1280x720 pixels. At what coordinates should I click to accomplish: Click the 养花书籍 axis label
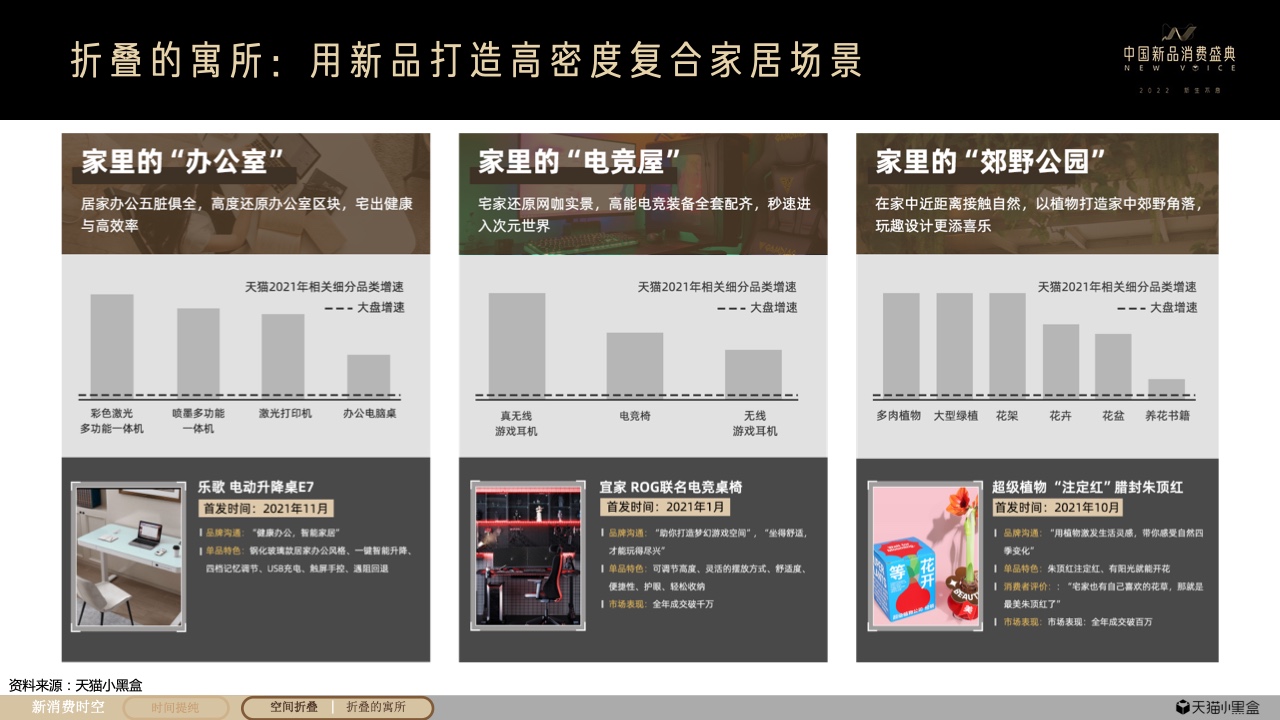click(x=1167, y=415)
